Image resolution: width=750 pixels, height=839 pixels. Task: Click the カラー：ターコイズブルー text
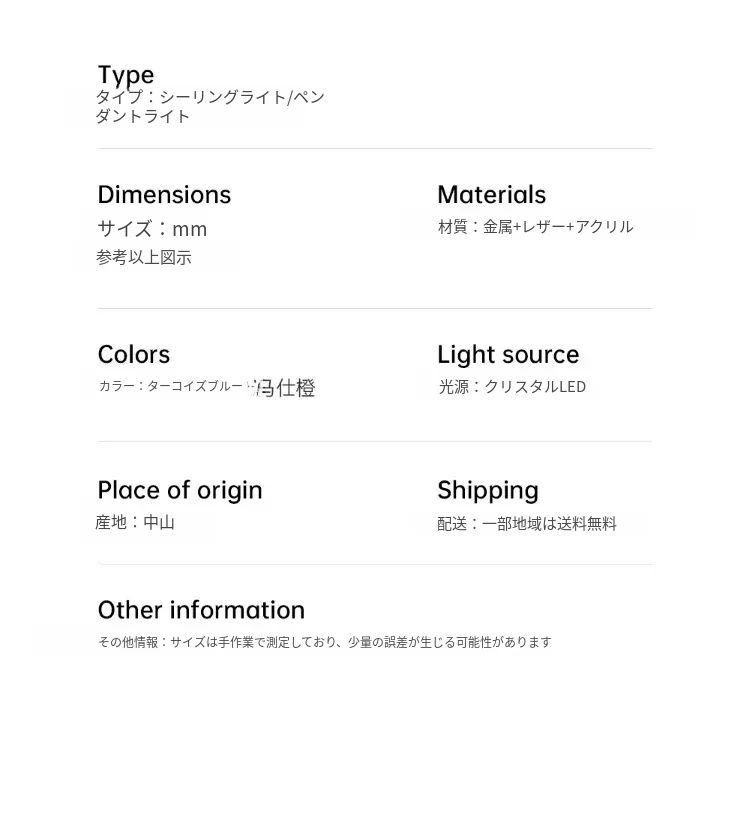(x=171, y=386)
